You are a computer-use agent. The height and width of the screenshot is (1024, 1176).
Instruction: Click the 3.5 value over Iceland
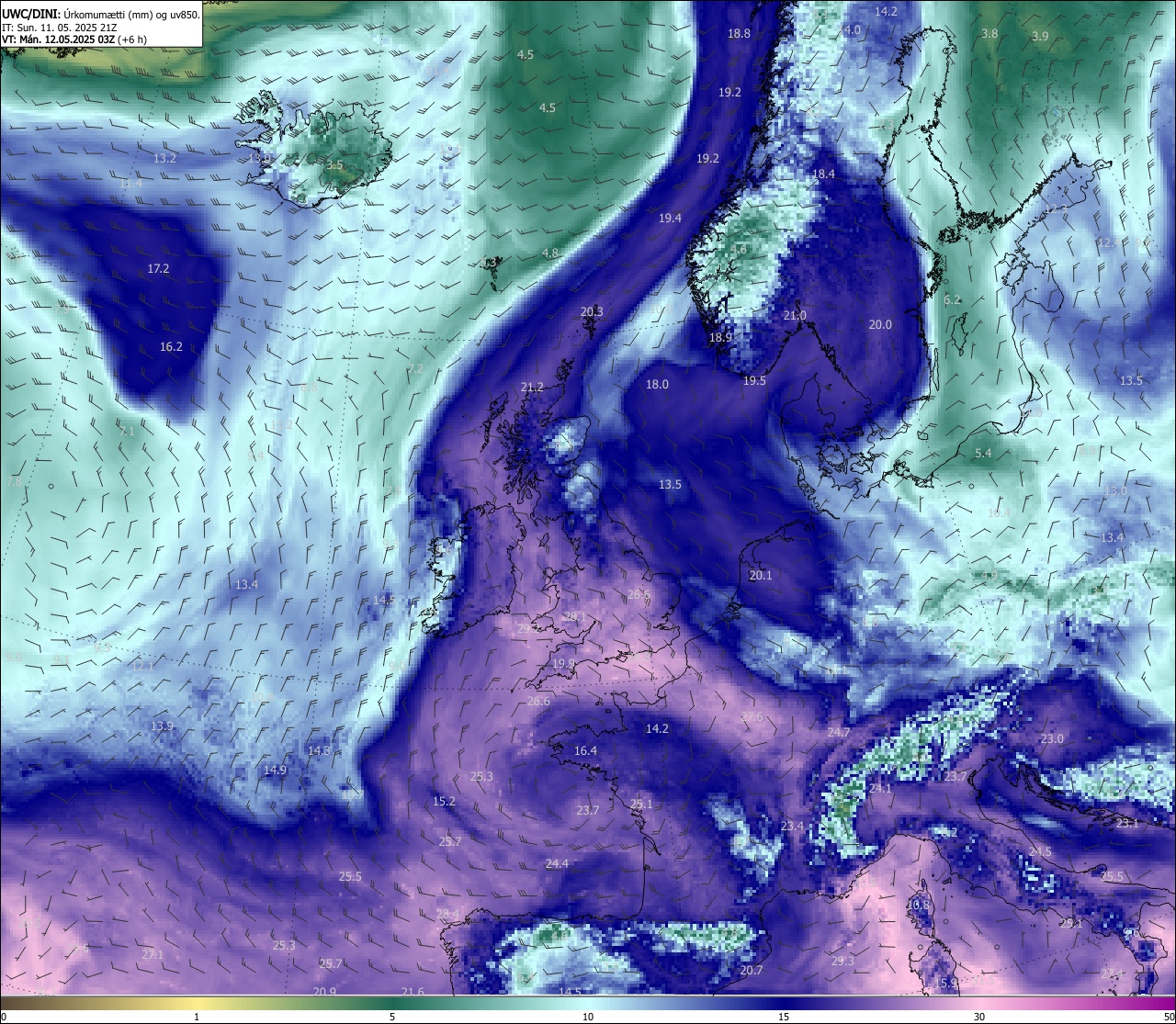point(334,165)
